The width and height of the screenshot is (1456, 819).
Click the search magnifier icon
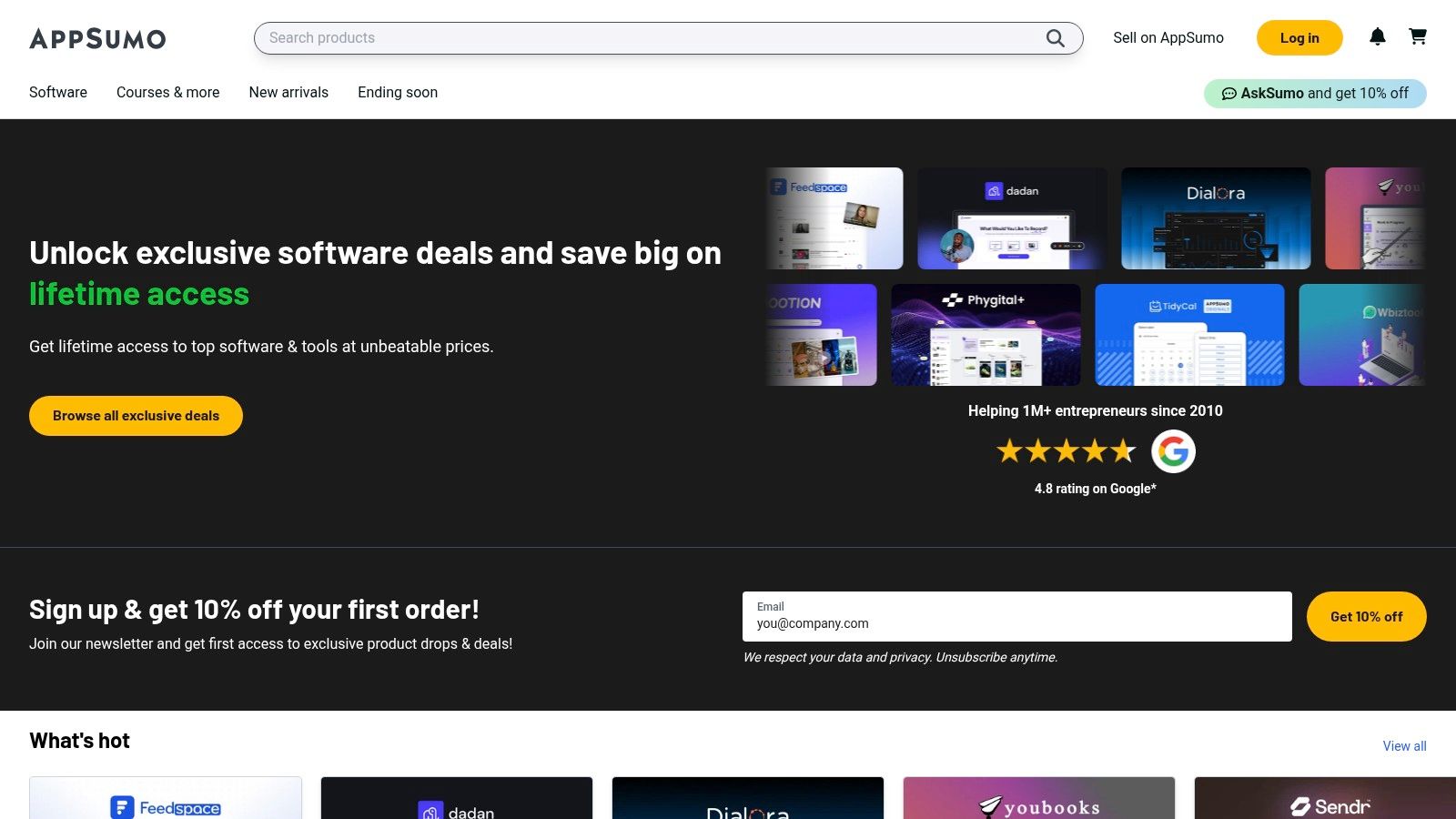[1055, 38]
